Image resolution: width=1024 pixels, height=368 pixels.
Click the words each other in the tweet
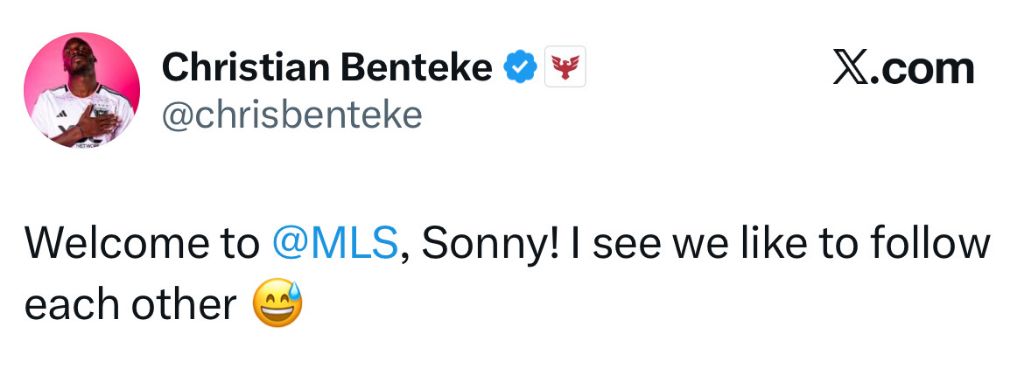131,305
